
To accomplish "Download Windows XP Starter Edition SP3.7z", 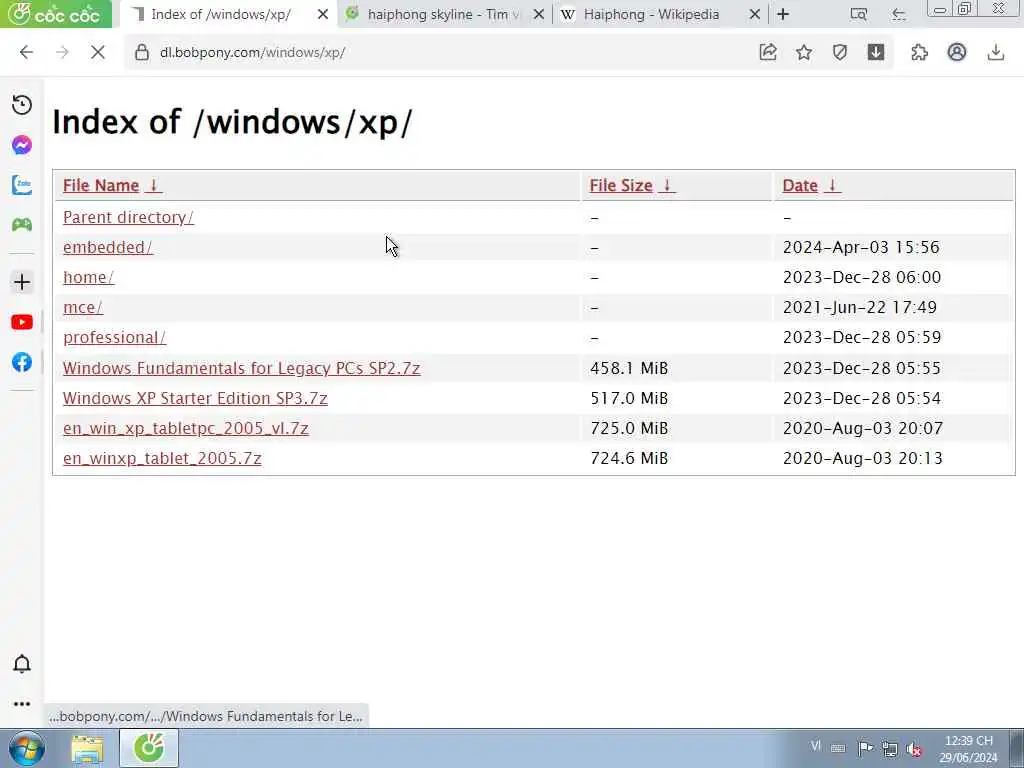I will 195,398.
